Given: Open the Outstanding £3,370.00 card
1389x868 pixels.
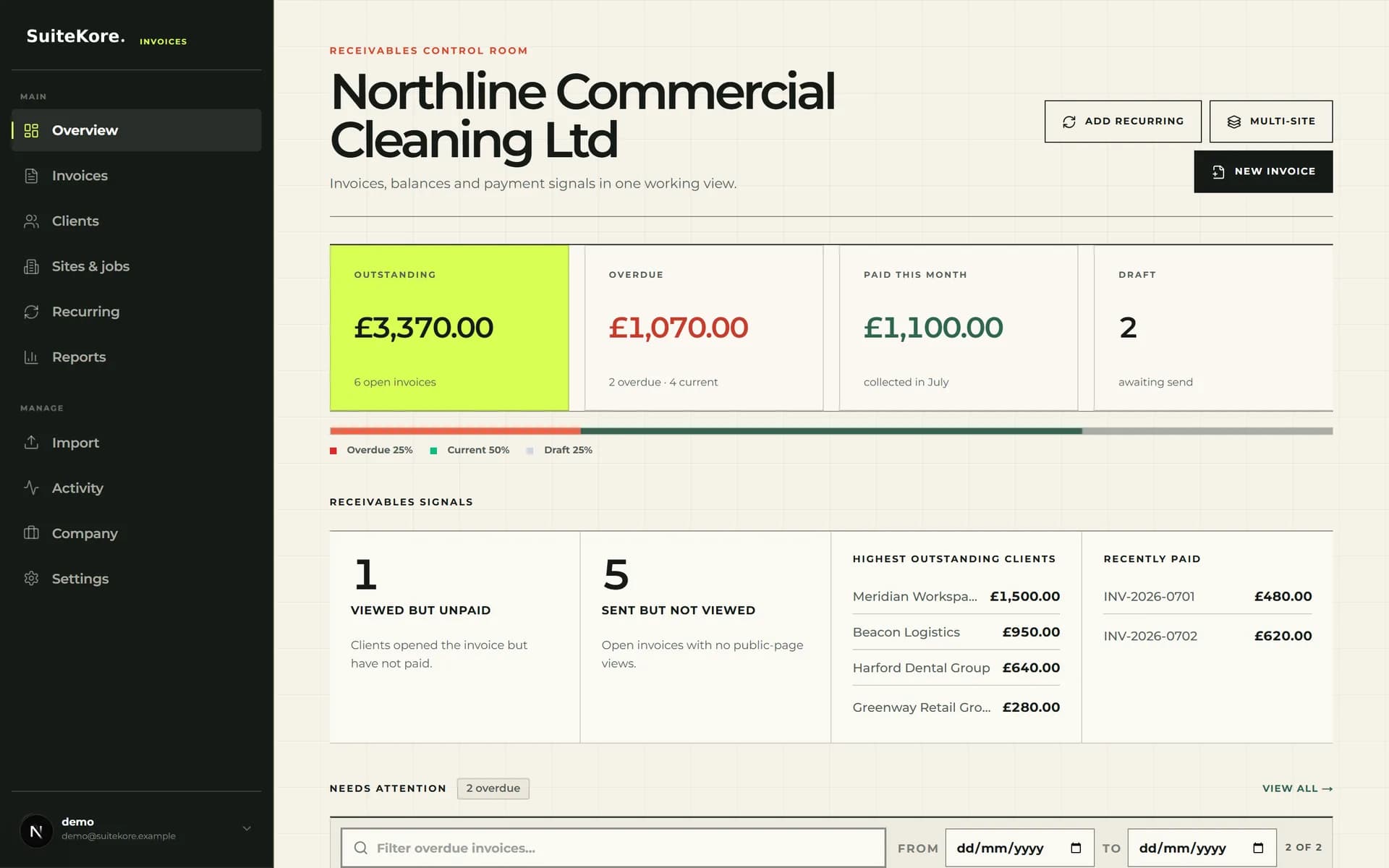Looking at the screenshot, I should click(449, 328).
